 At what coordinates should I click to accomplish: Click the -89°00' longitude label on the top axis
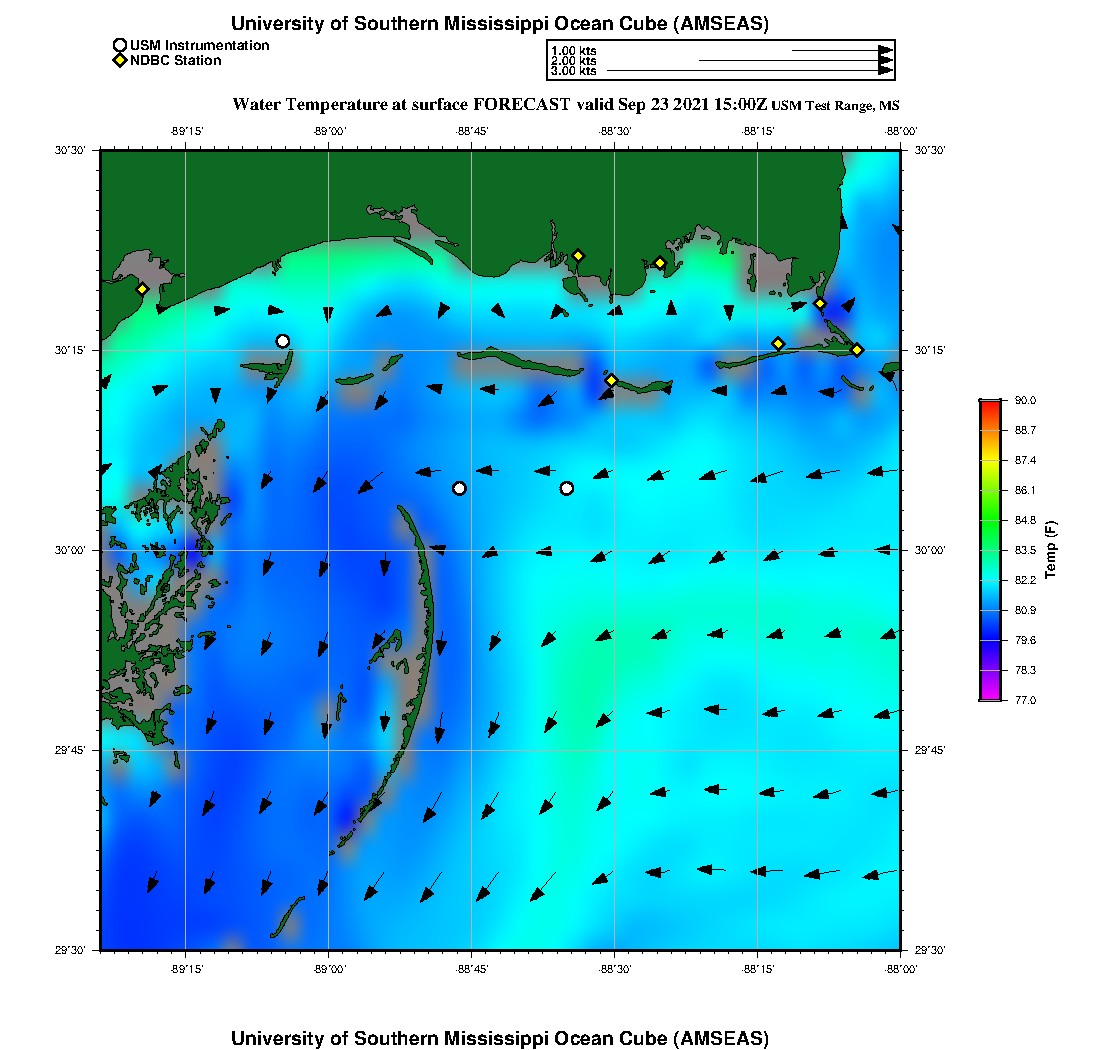(x=329, y=131)
